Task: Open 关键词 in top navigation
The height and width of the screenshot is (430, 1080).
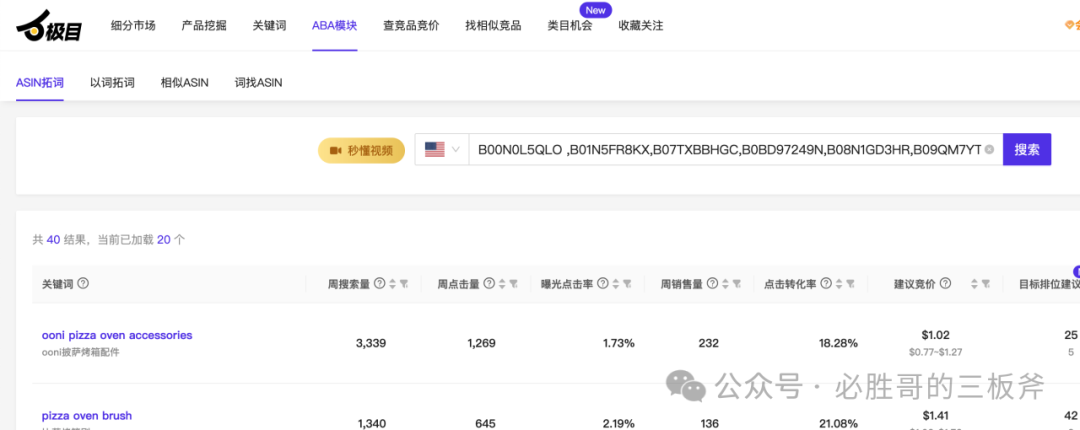Action: [x=269, y=26]
